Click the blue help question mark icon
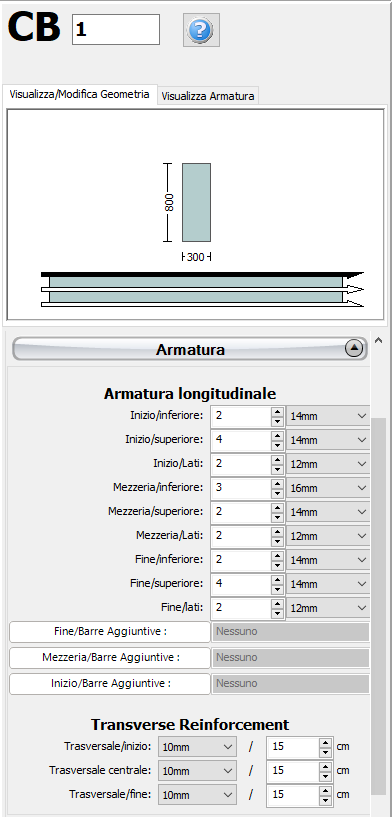392x817 pixels. pos(201,31)
